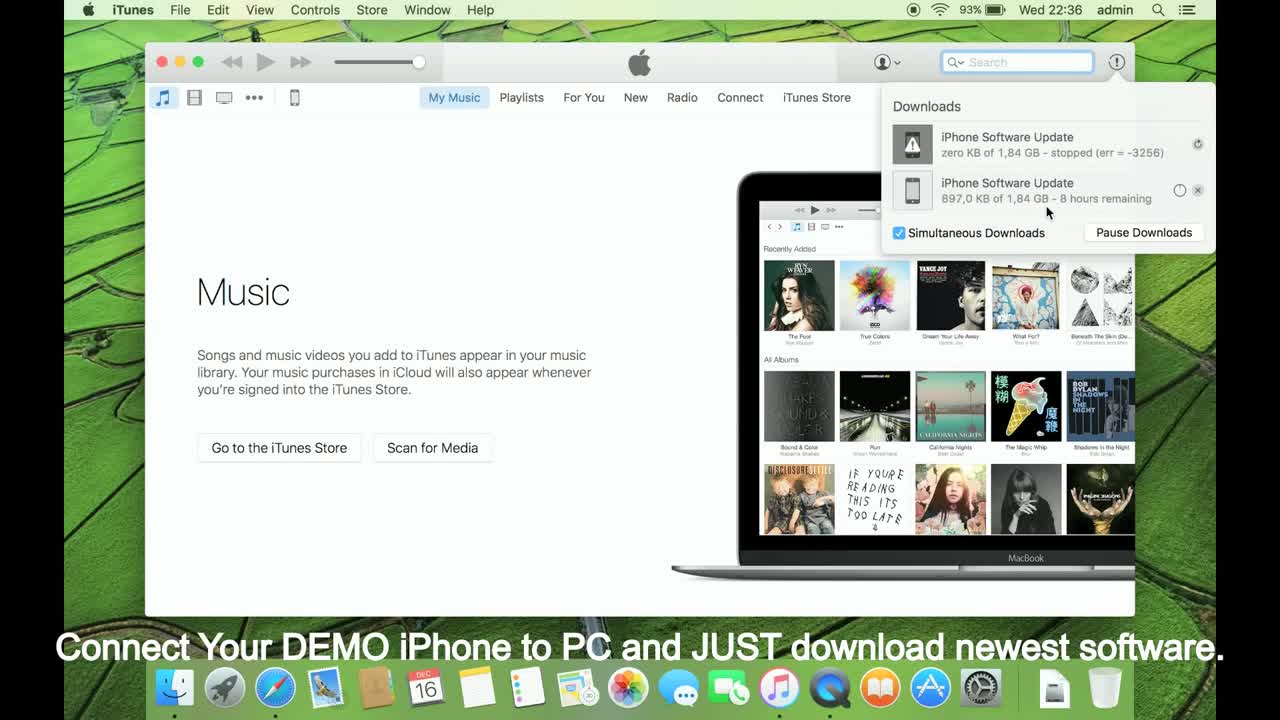Click Go to the iTunes Store

click(x=279, y=448)
